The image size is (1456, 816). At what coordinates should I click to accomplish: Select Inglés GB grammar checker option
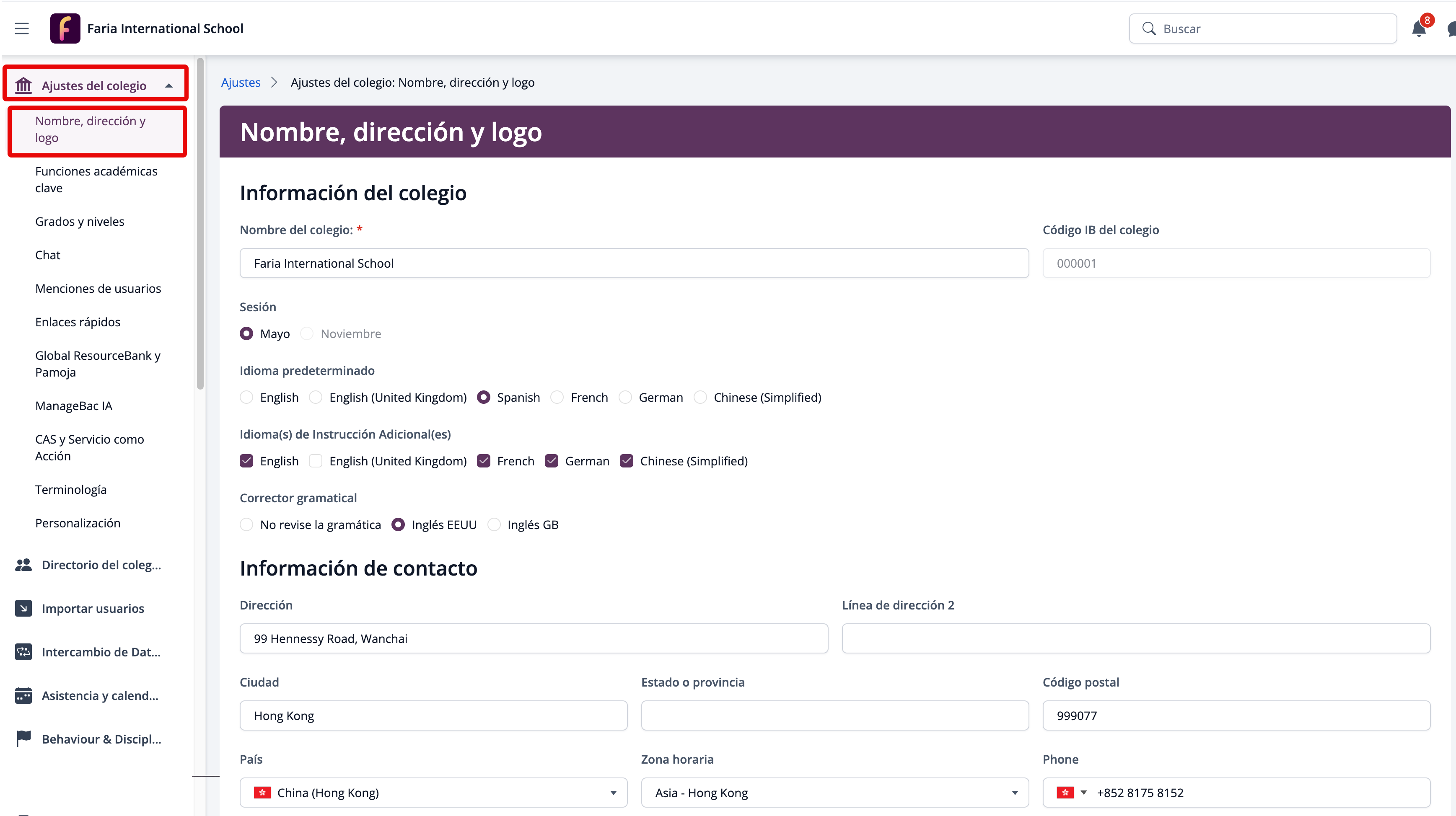pos(494,525)
